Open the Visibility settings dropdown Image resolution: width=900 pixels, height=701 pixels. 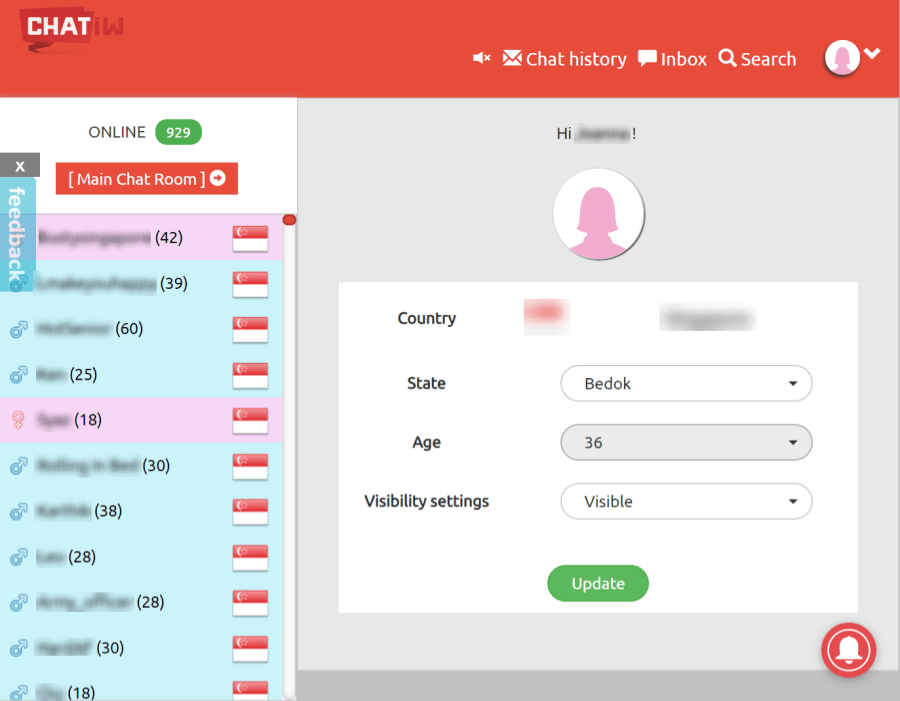point(685,501)
